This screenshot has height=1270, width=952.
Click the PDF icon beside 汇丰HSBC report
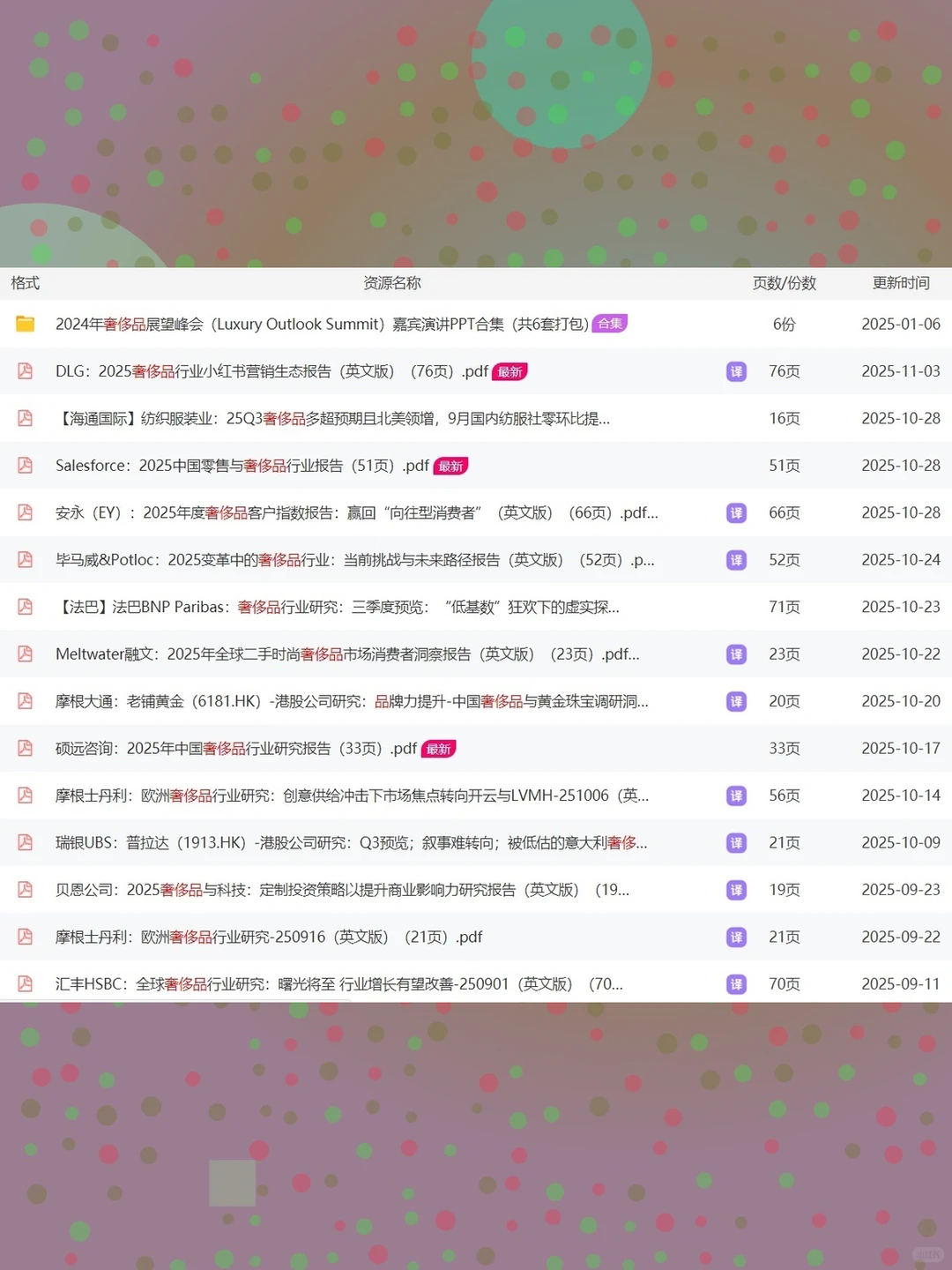26,984
